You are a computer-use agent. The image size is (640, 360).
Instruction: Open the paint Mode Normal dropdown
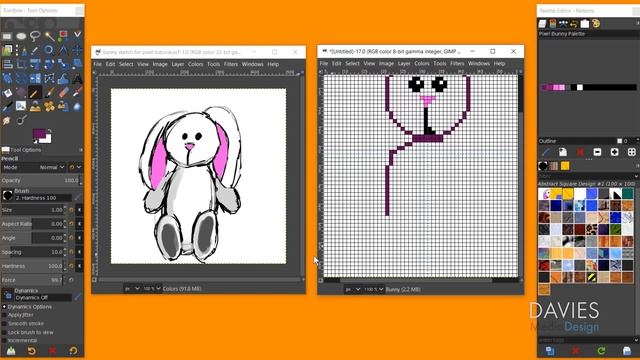(33, 167)
